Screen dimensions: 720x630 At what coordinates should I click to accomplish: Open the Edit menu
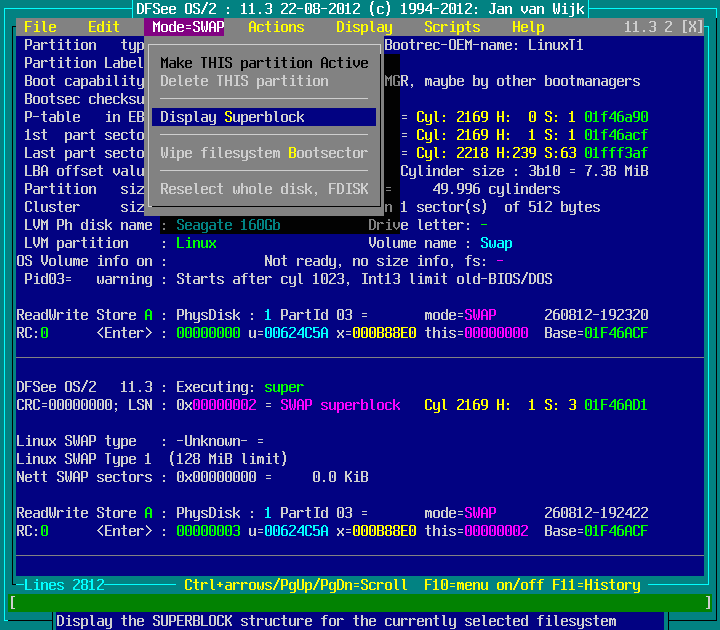click(x=104, y=27)
